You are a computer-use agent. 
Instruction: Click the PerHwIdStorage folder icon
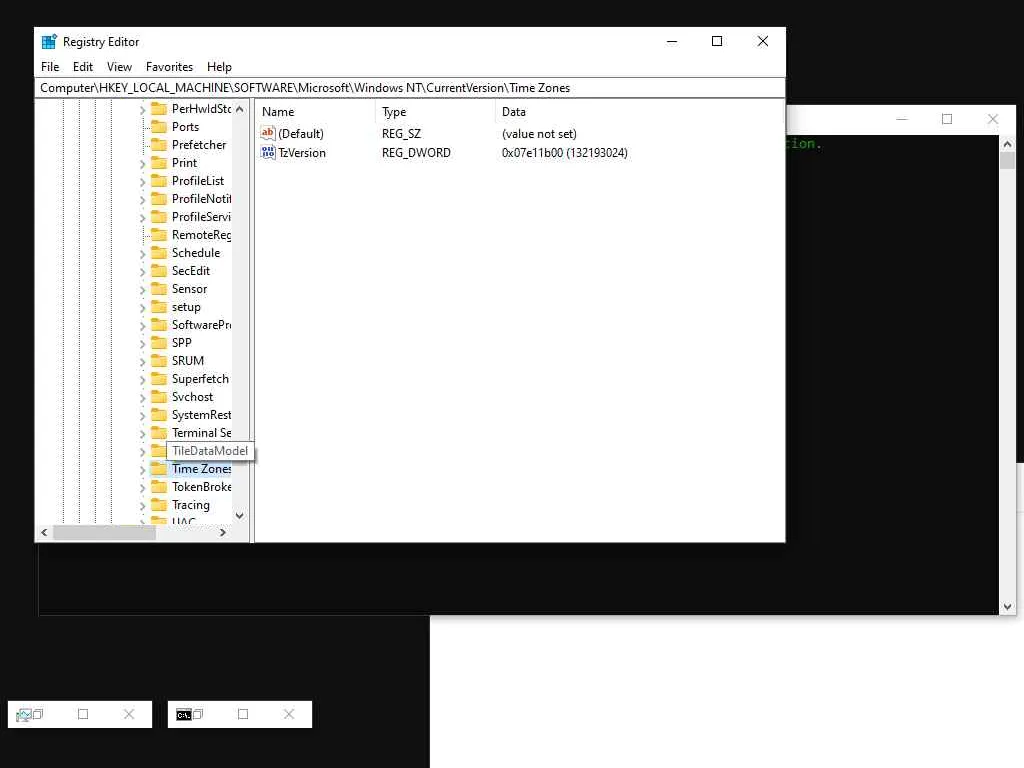pyautogui.click(x=159, y=108)
